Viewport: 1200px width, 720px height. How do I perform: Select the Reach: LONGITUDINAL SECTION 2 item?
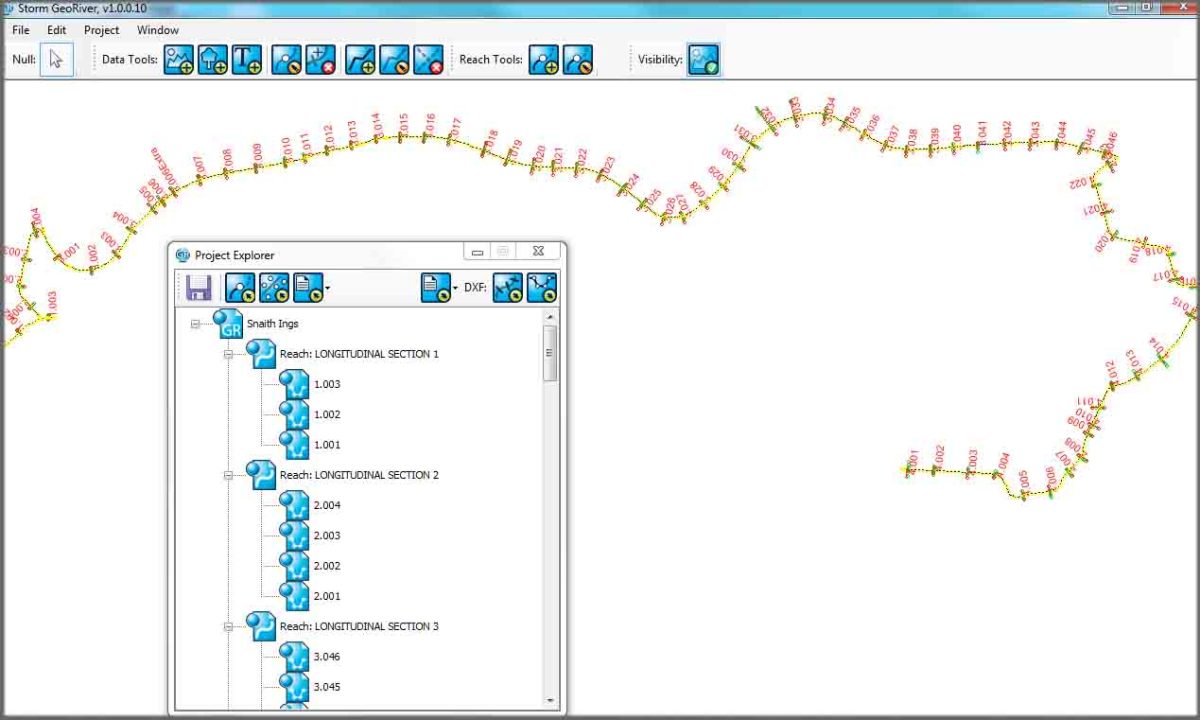358,475
